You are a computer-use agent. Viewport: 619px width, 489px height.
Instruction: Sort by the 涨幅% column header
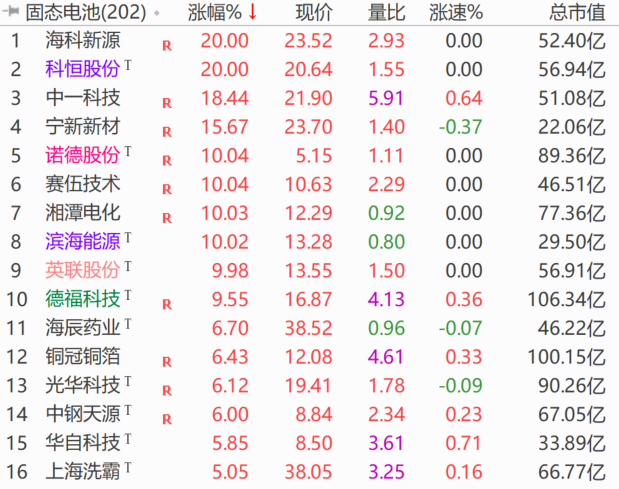point(214,12)
